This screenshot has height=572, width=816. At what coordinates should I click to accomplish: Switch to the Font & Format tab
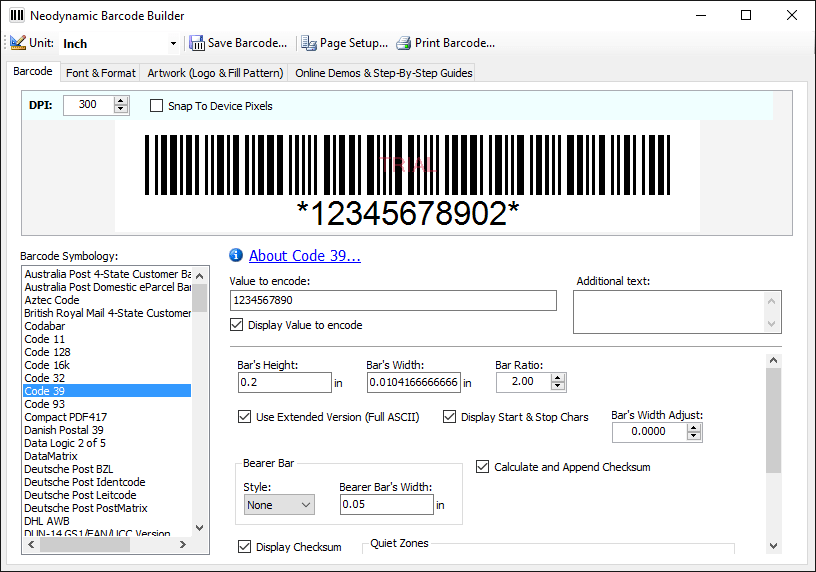click(x=101, y=73)
